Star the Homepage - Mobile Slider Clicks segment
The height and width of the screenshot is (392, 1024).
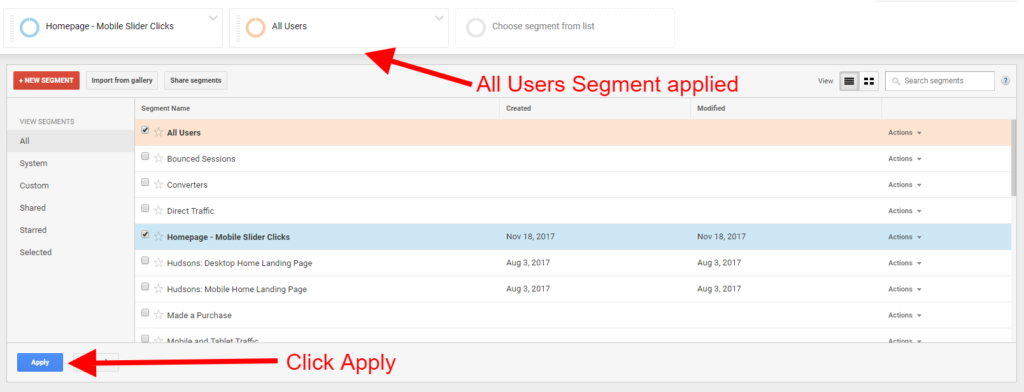pos(158,237)
